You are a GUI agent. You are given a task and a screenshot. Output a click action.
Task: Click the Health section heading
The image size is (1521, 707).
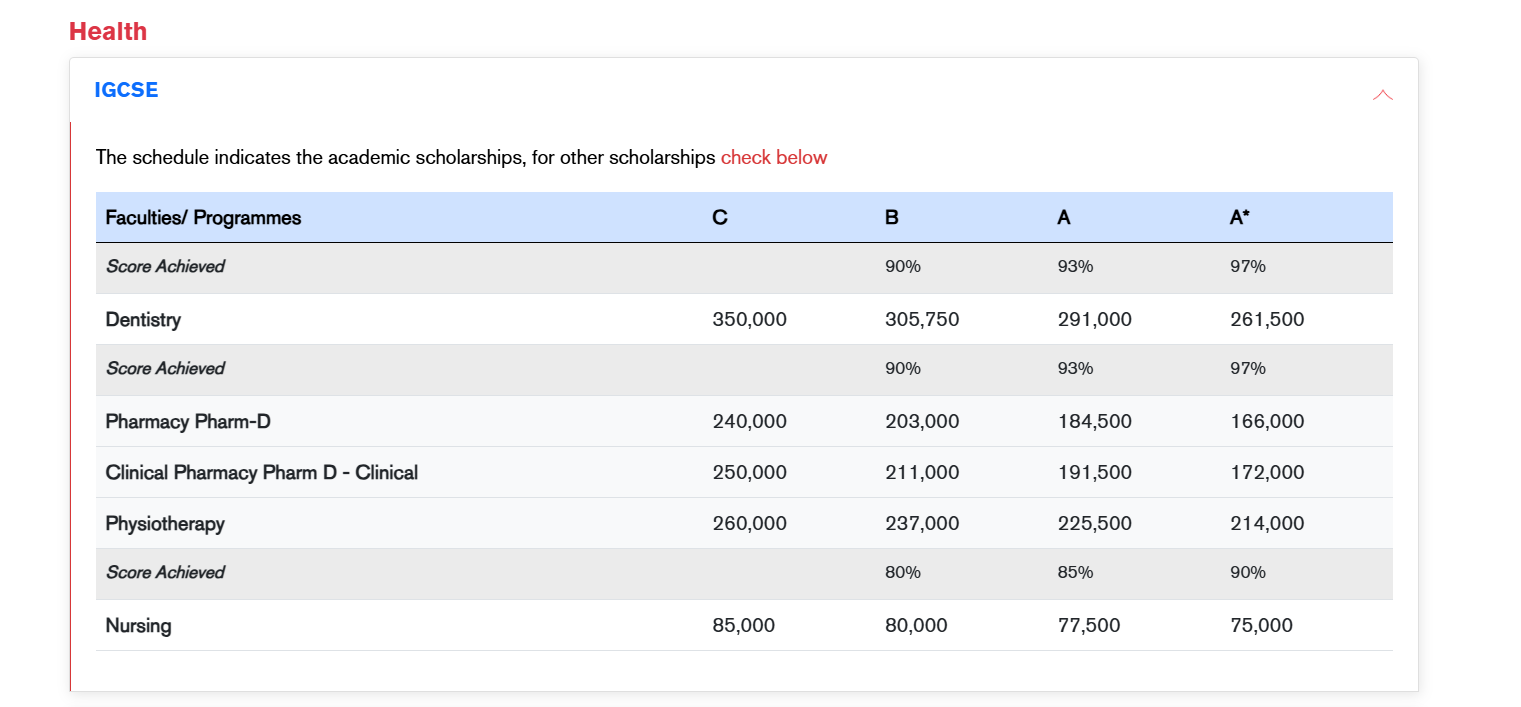[108, 32]
